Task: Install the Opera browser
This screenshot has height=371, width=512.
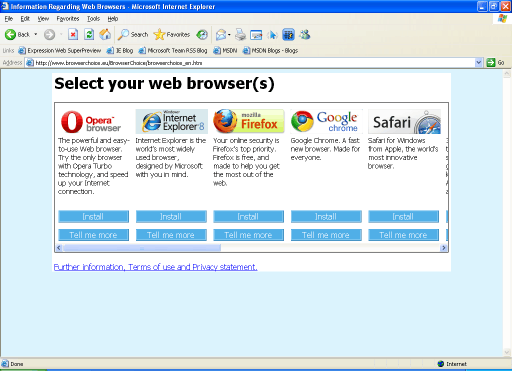Action: click(93, 217)
